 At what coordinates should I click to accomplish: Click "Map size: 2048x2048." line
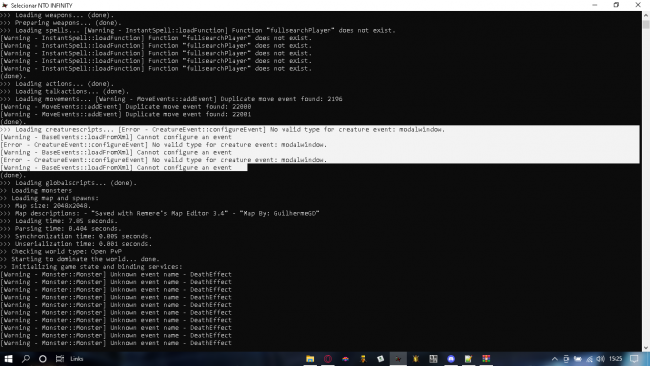(45, 206)
